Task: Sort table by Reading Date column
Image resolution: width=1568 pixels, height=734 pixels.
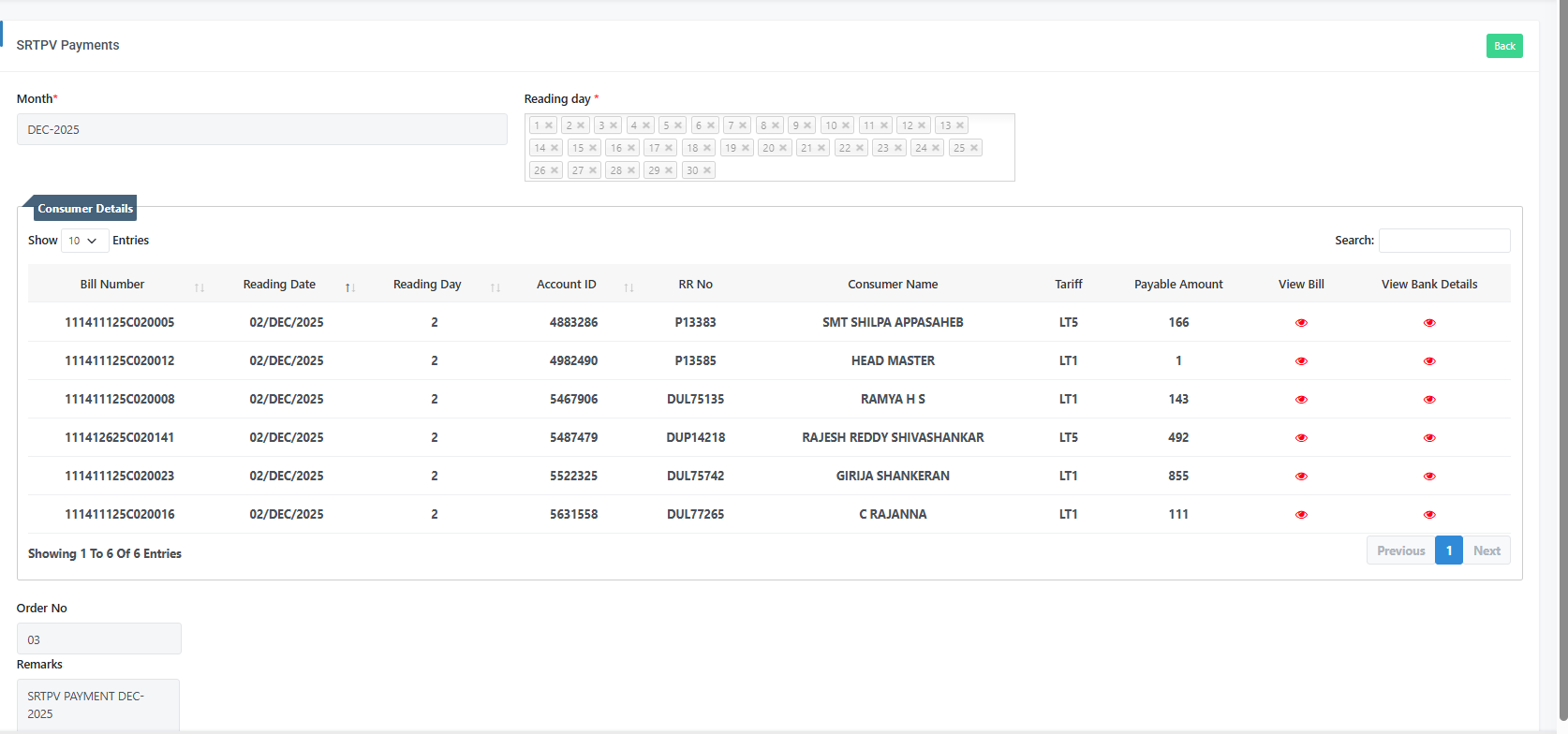Action: (x=279, y=285)
